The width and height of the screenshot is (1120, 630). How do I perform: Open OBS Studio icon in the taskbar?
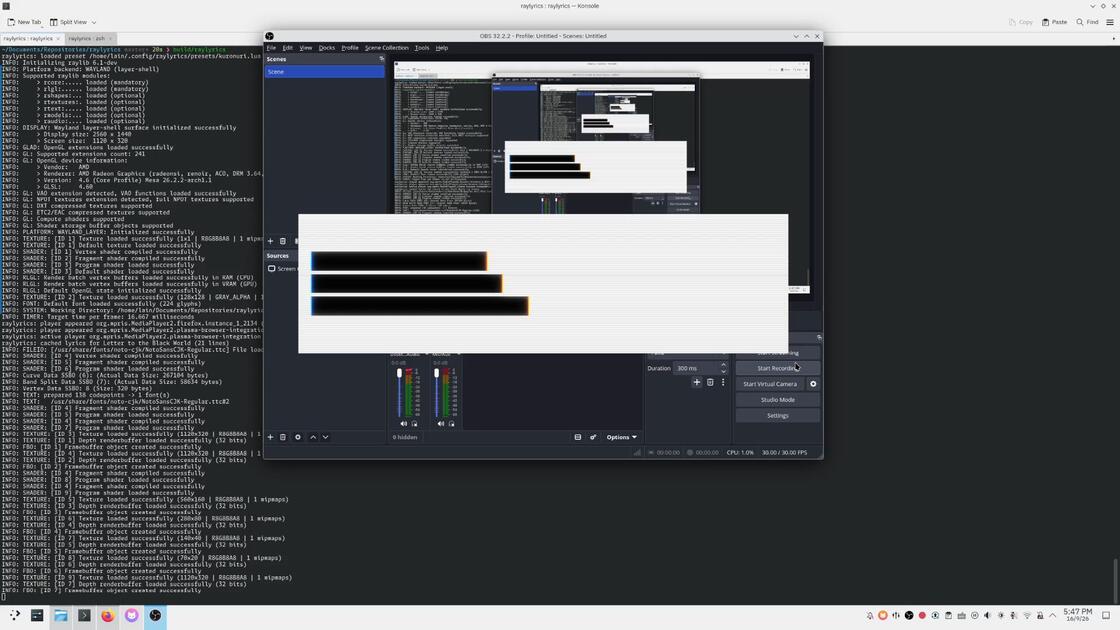155,616
